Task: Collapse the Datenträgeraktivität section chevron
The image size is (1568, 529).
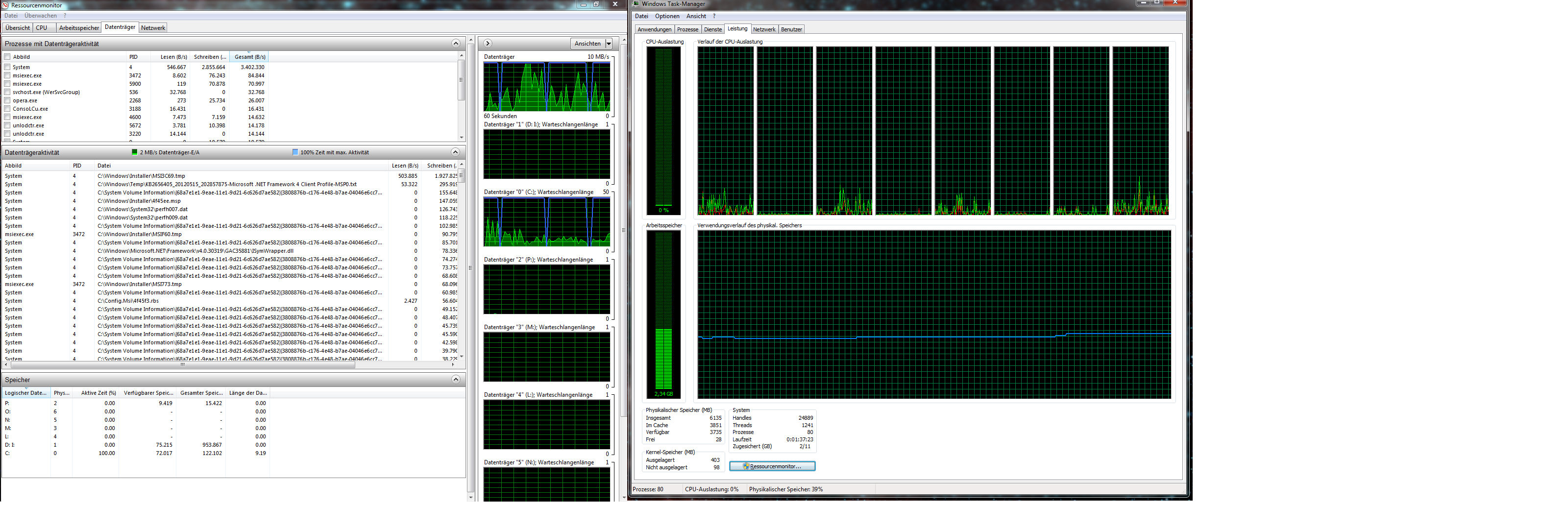Action: [455, 152]
